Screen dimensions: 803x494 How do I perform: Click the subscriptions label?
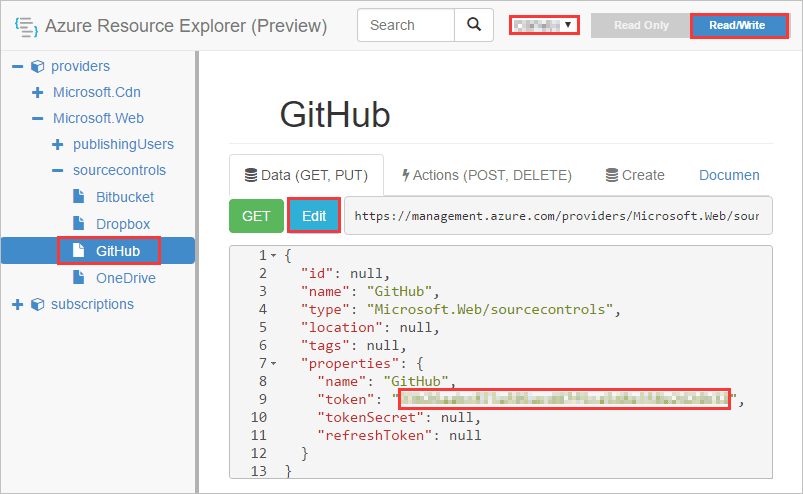92,304
